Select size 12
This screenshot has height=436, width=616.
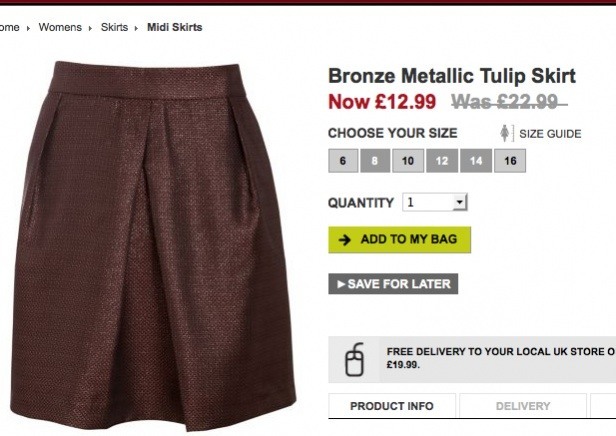pyautogui.click(x=441, y=160)
